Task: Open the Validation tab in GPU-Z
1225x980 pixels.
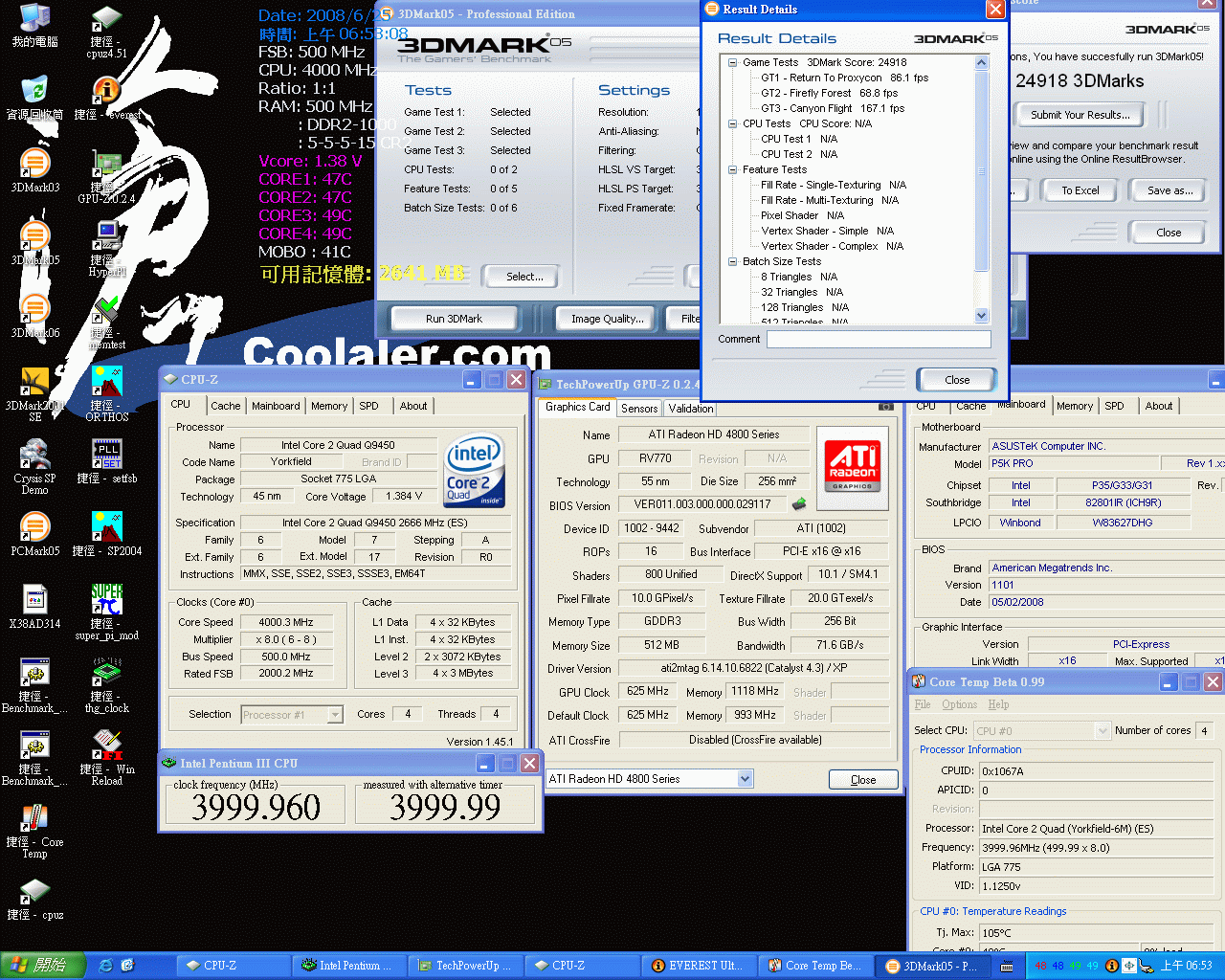Action: 691,409
